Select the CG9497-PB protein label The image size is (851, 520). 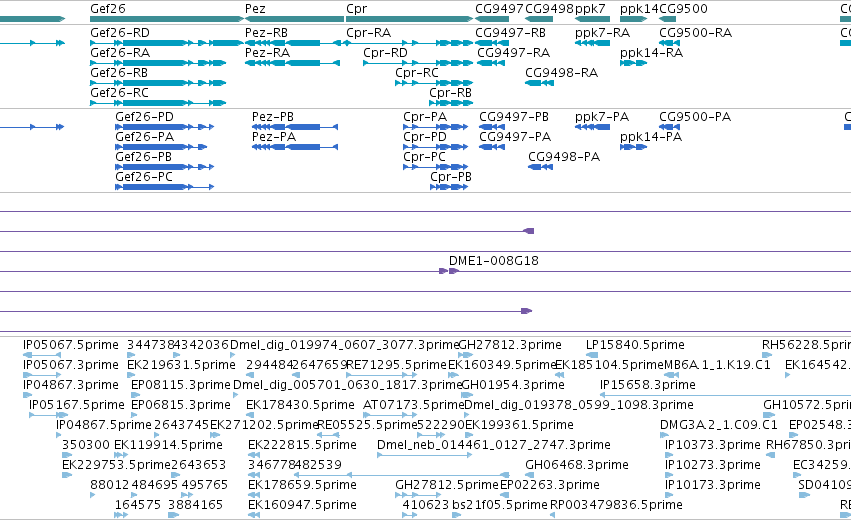(514, 117)
